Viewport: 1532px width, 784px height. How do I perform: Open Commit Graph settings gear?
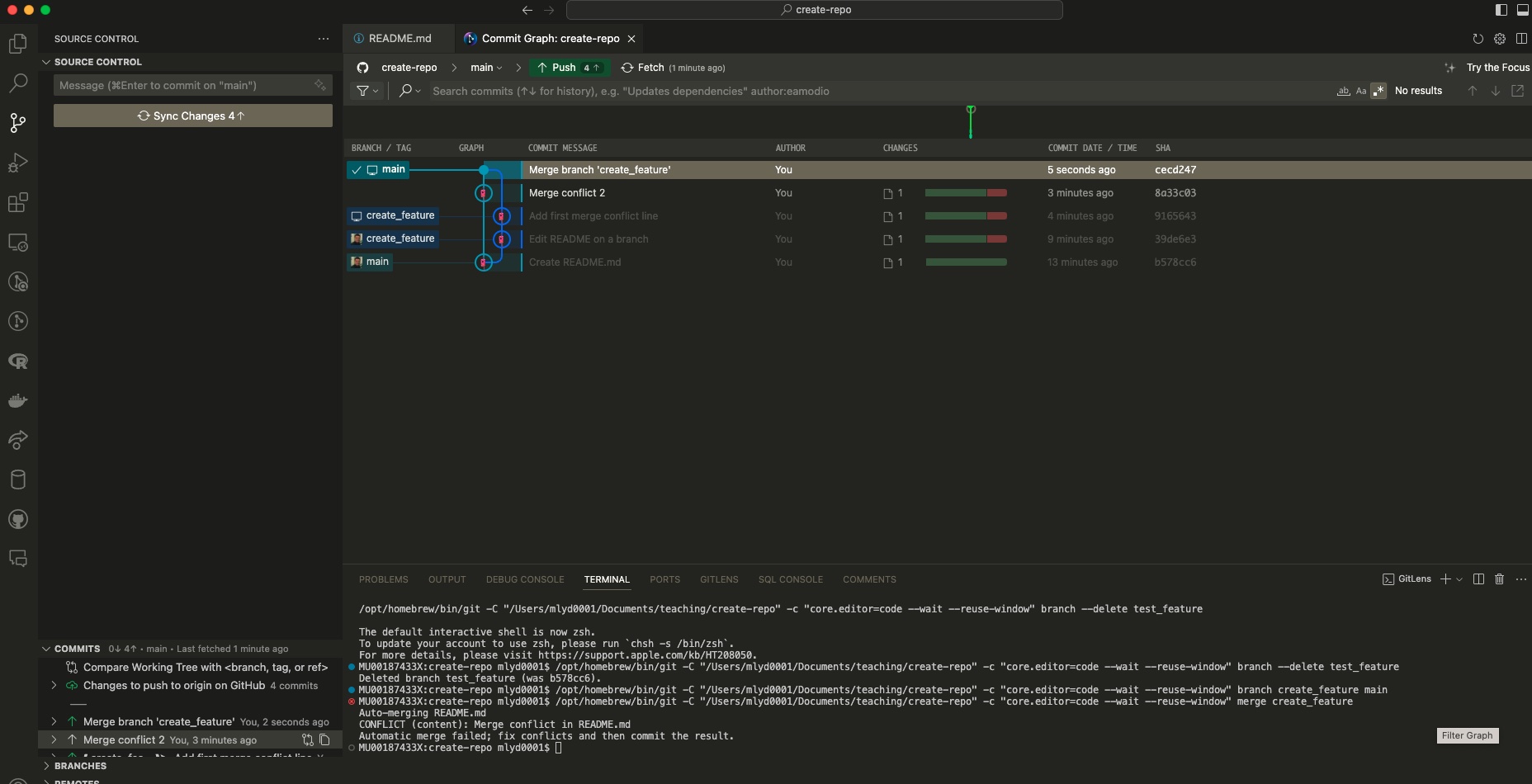(1500, 39)
